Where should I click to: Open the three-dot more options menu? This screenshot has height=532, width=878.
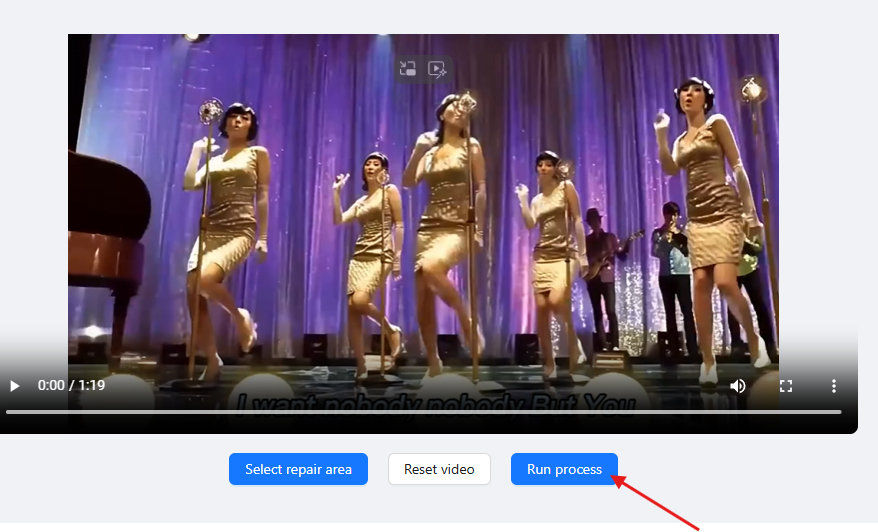coord(834,385)
